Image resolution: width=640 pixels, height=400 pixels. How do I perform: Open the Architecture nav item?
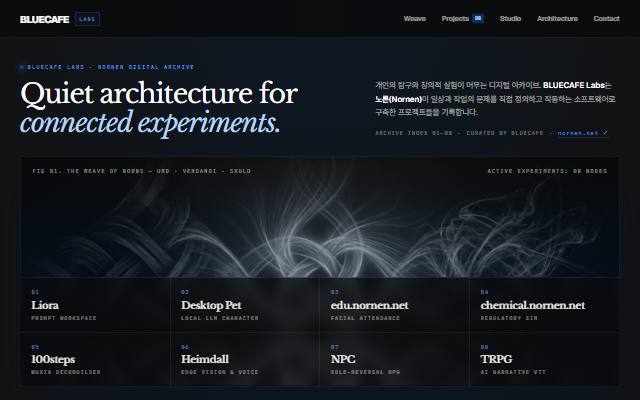[557, 19]
